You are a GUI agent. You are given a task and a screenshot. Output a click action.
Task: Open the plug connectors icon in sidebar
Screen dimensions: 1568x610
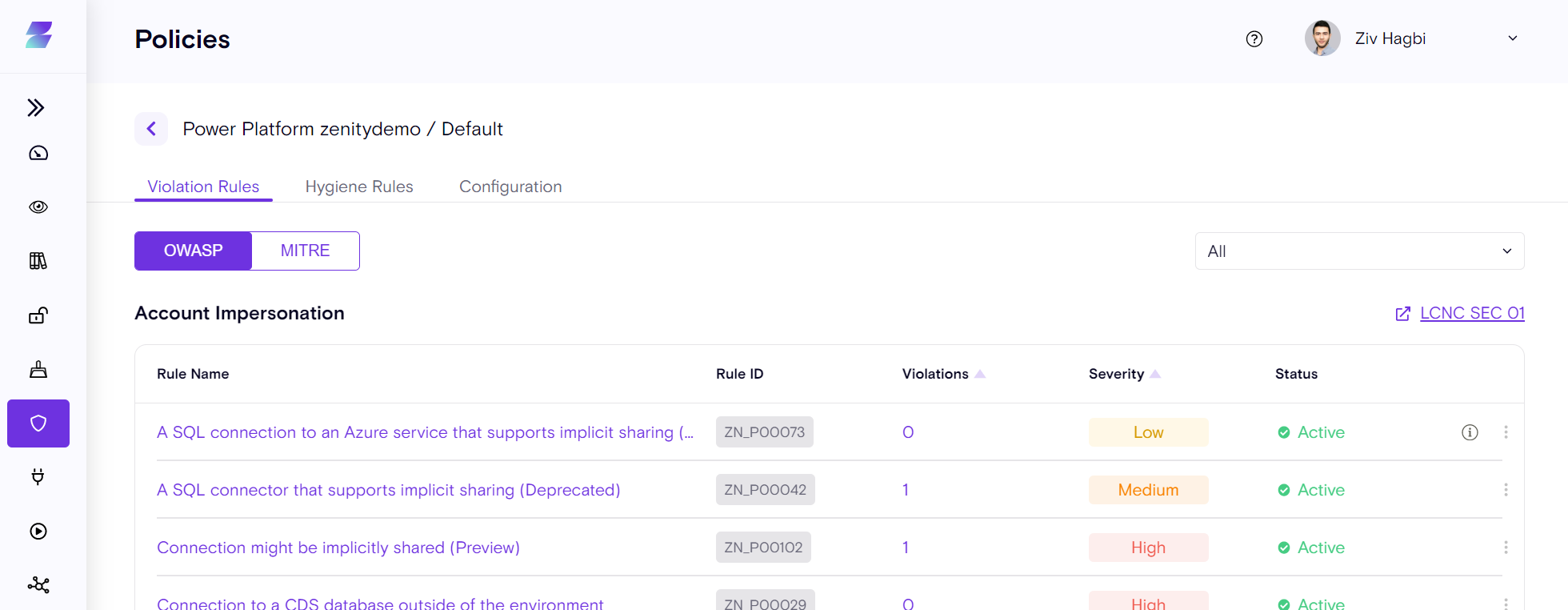38,477
